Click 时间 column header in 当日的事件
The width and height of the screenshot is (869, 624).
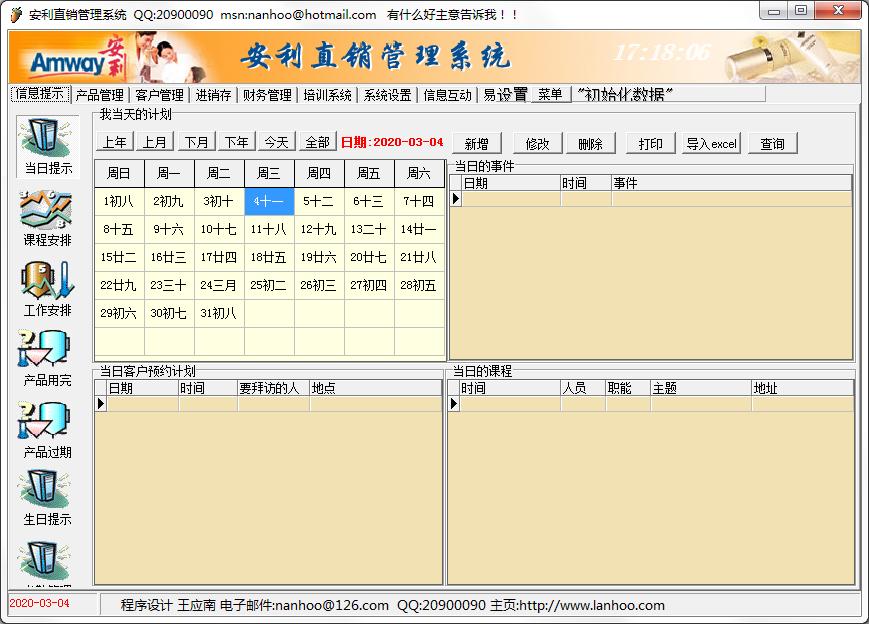click(x=586, y=183)
